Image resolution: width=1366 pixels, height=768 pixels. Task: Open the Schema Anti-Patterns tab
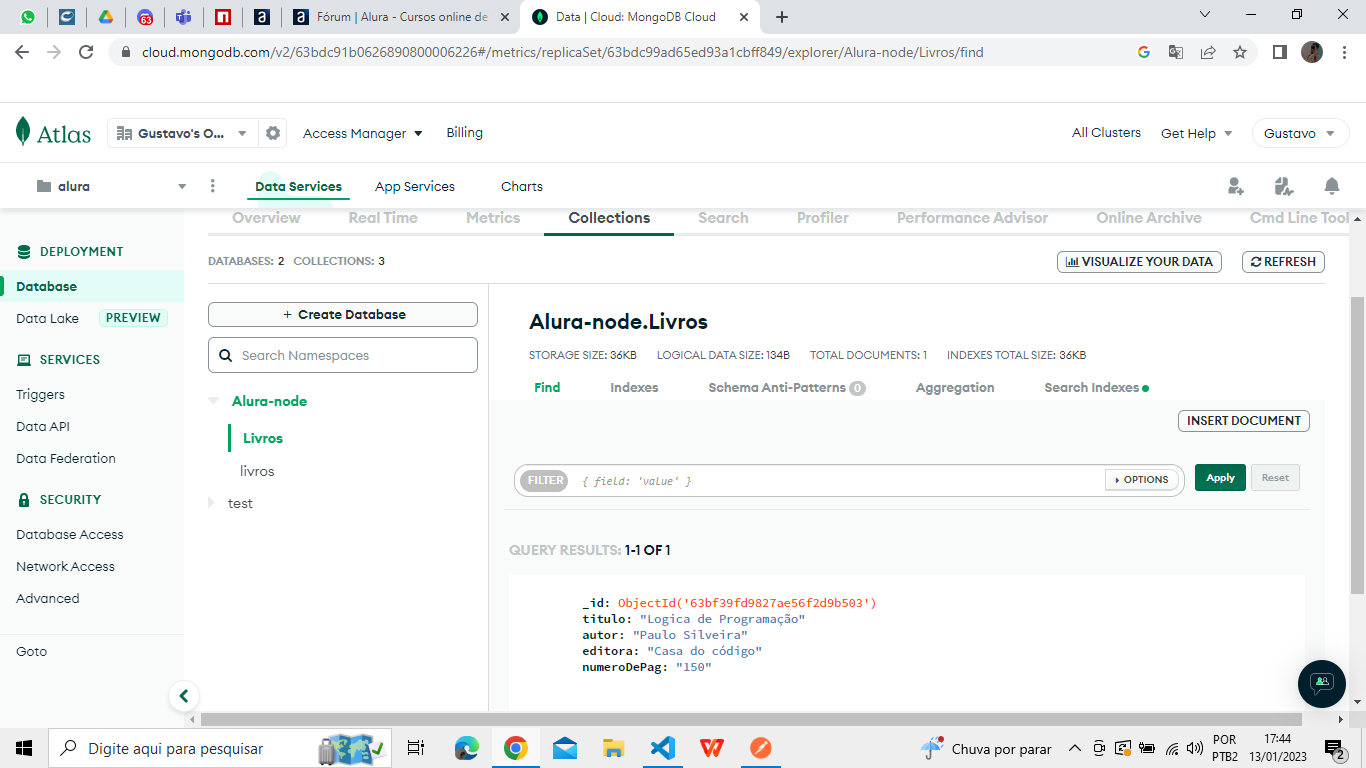tap(786, 387)
